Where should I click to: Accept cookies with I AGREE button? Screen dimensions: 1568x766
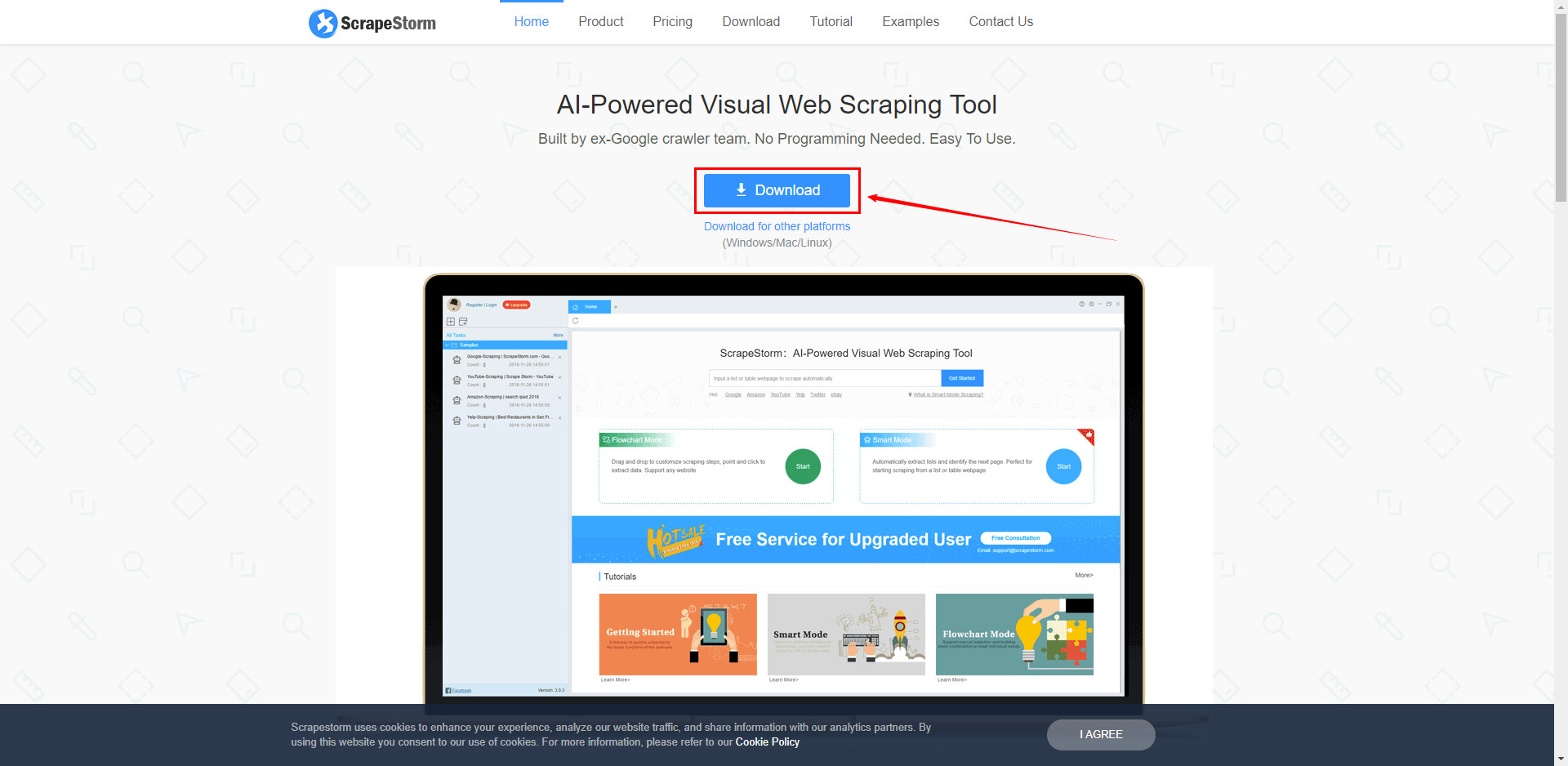(x=1101, y=734)
